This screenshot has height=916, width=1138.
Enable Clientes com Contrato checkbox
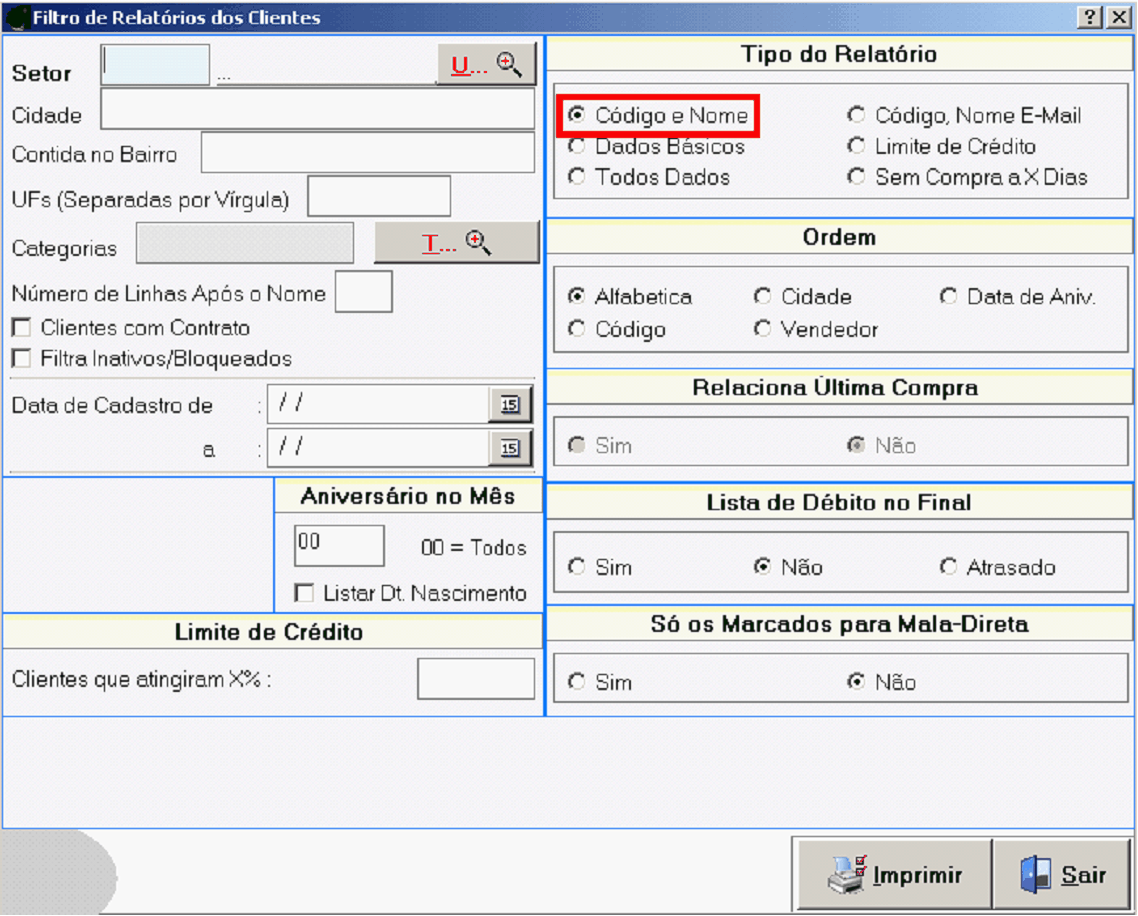point(20,328)
